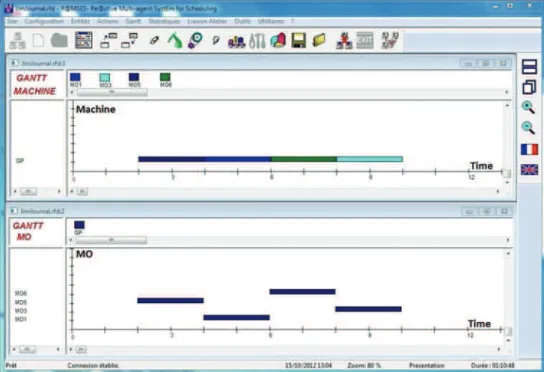Cascade windows from the right sidebar
544x372 pixels.
click(529, 87)
